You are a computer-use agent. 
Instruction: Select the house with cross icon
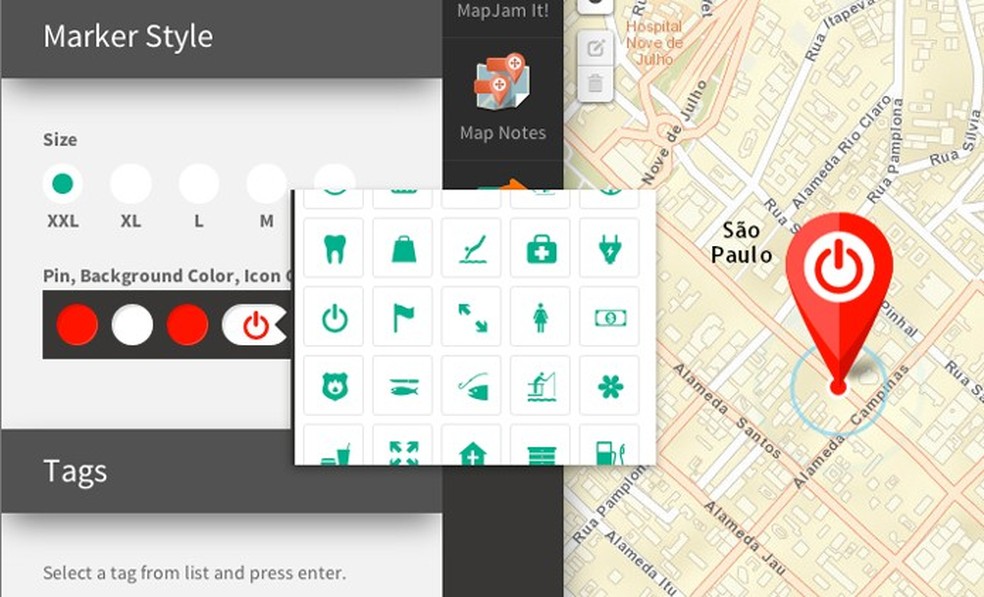point(472,446)
